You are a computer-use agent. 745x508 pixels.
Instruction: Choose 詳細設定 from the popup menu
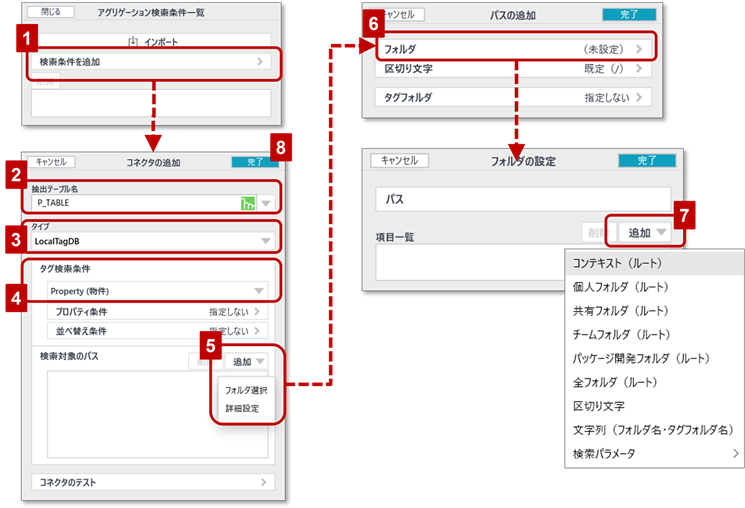point(242,408)
